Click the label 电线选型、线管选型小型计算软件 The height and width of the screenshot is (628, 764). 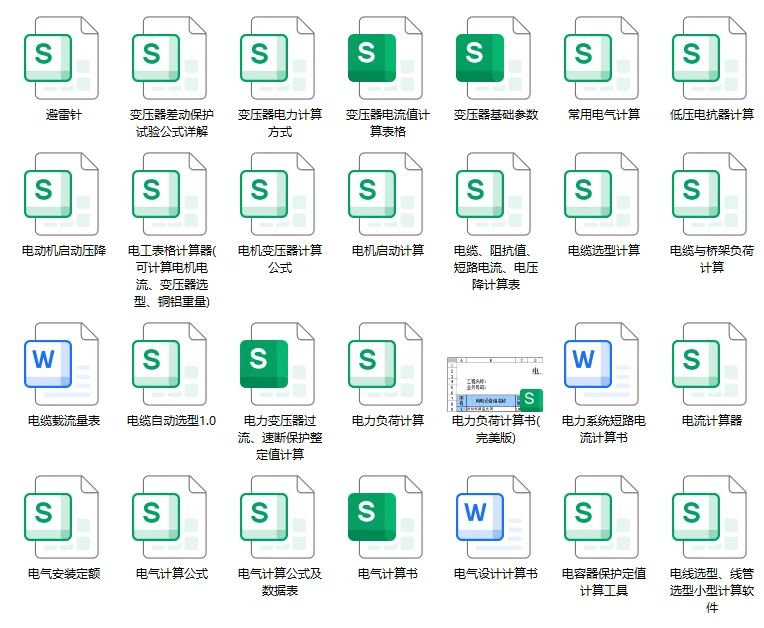(712, 591)
